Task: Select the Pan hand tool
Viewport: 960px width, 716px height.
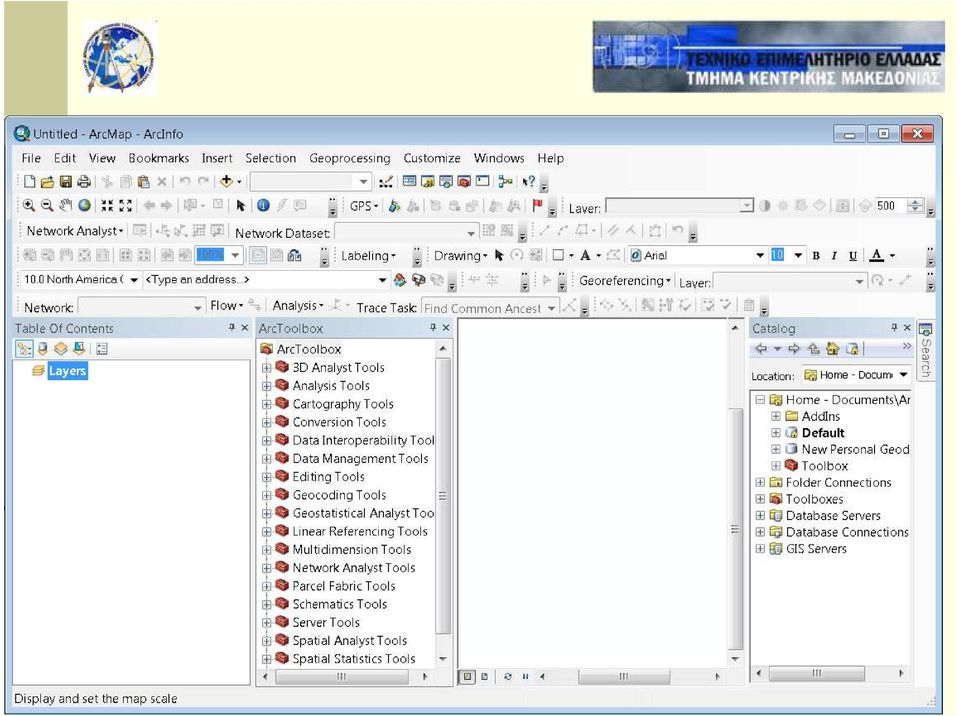Action: 66,205
